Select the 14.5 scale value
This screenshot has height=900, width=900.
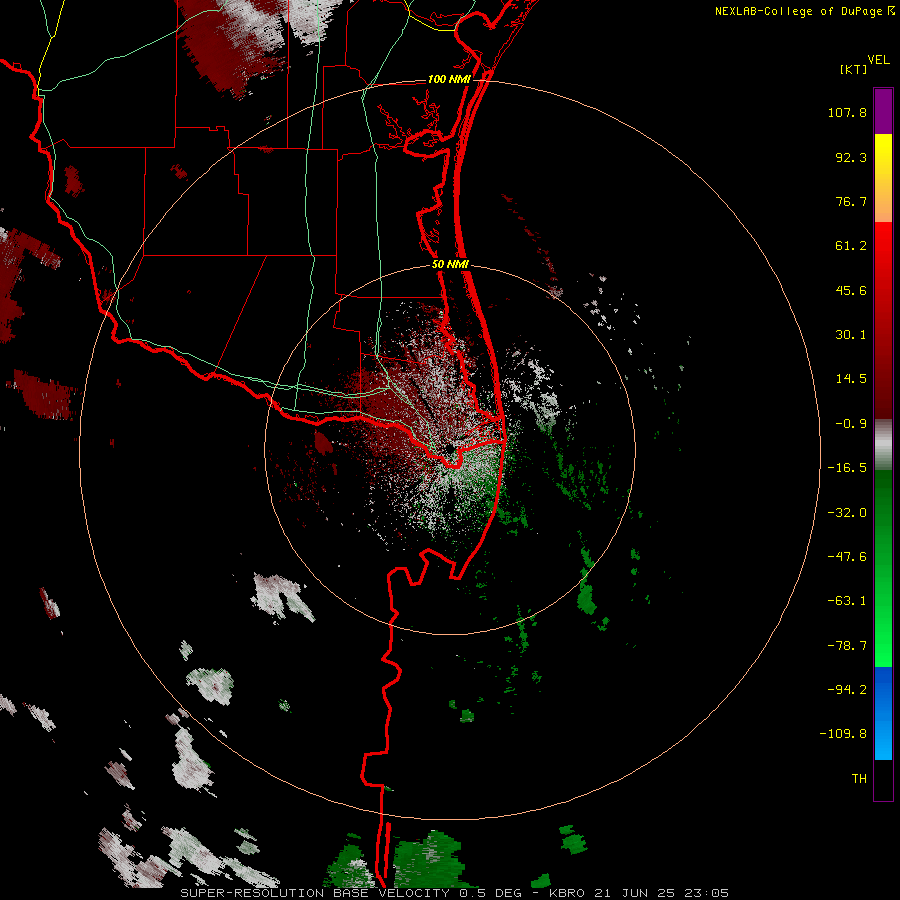tap(851, 379)
